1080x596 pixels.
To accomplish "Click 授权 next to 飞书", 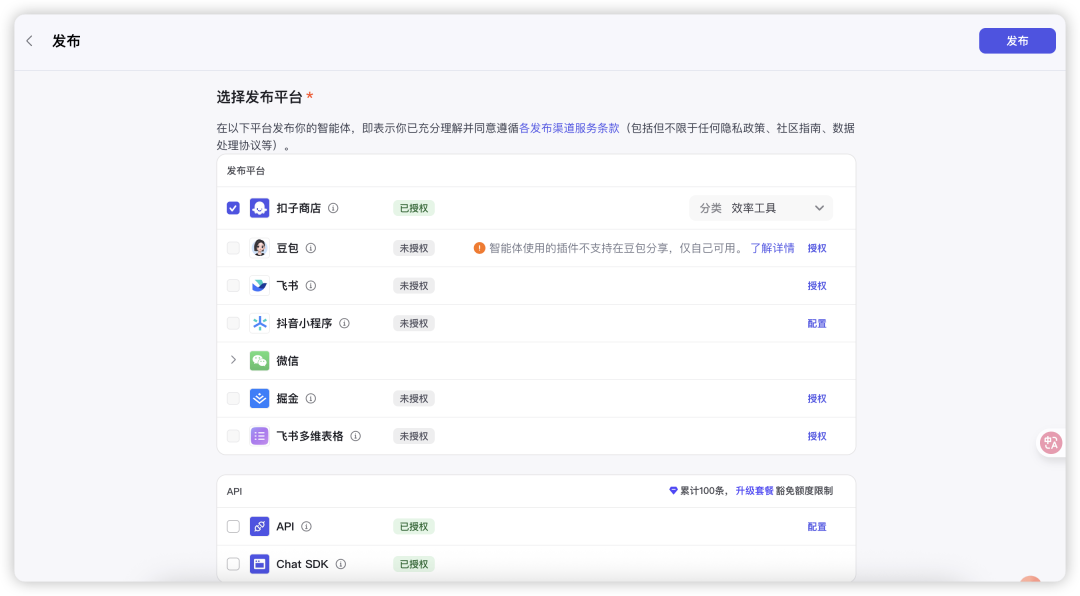I will pyautogui.click(x=817, y=285).
